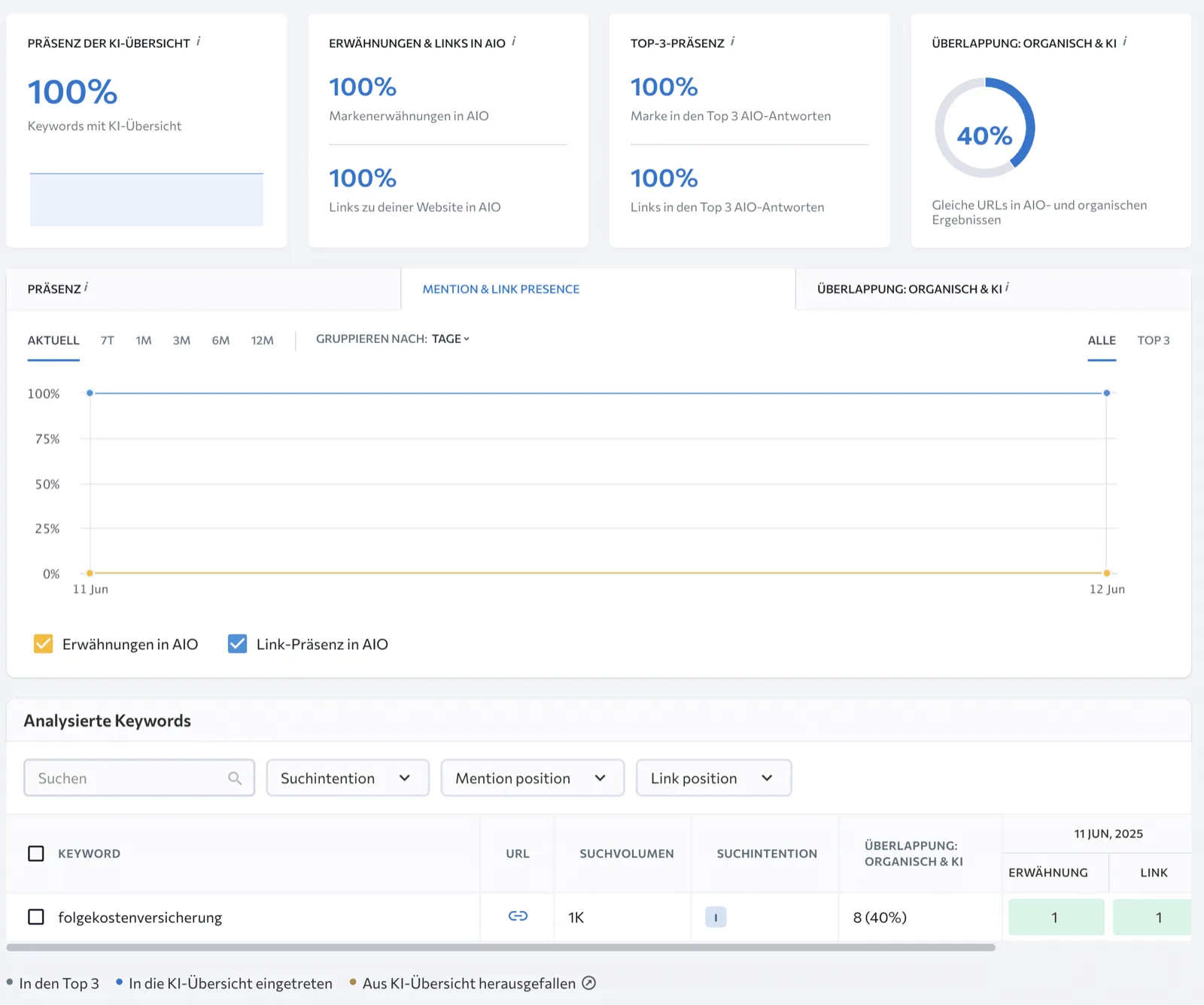This screenshot has width=1204, height=1005.
Task: Click 100% Links in den Top 3 value
Action: click(x=664, y=178)
